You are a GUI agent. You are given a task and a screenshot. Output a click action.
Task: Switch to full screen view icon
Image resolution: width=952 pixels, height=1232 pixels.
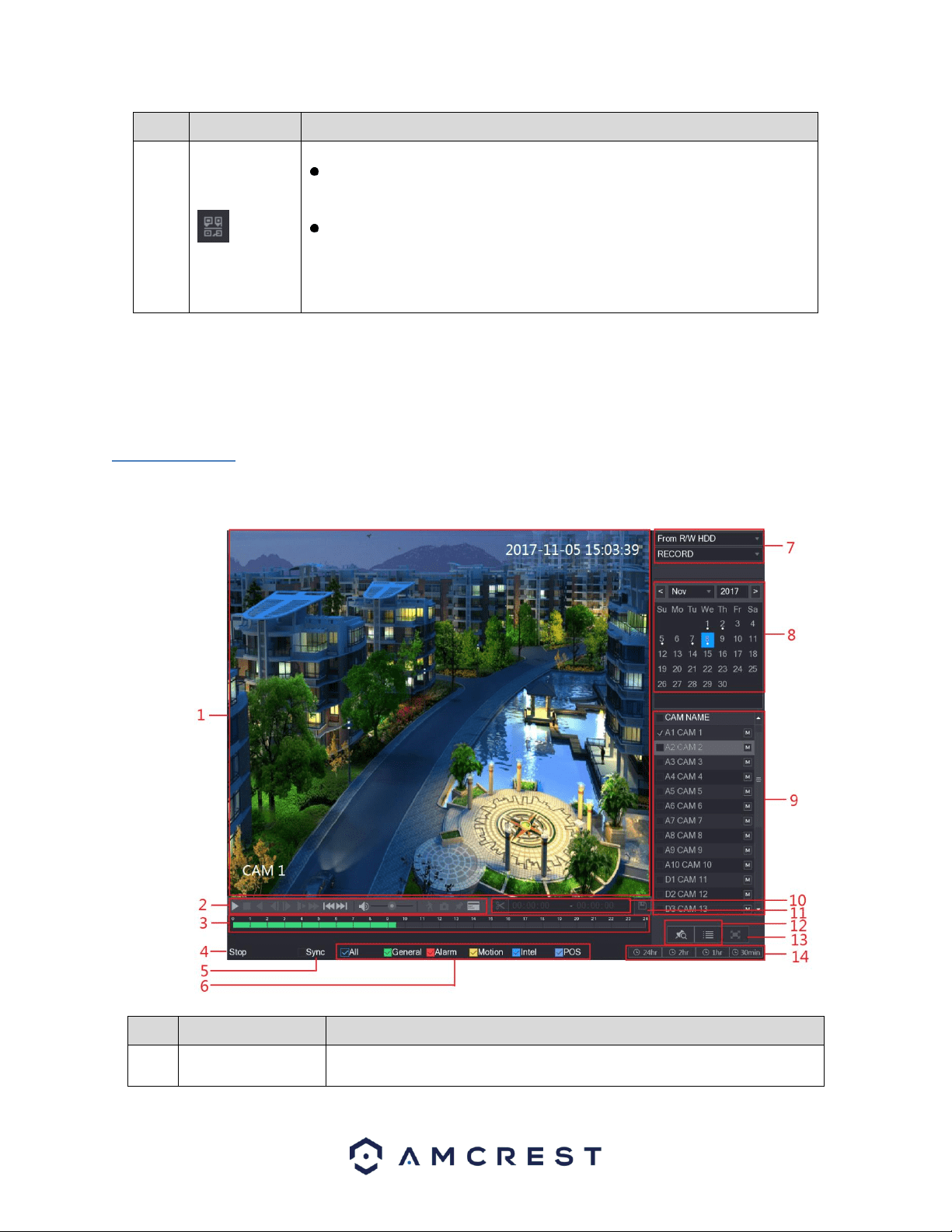[x=735, y=934]
